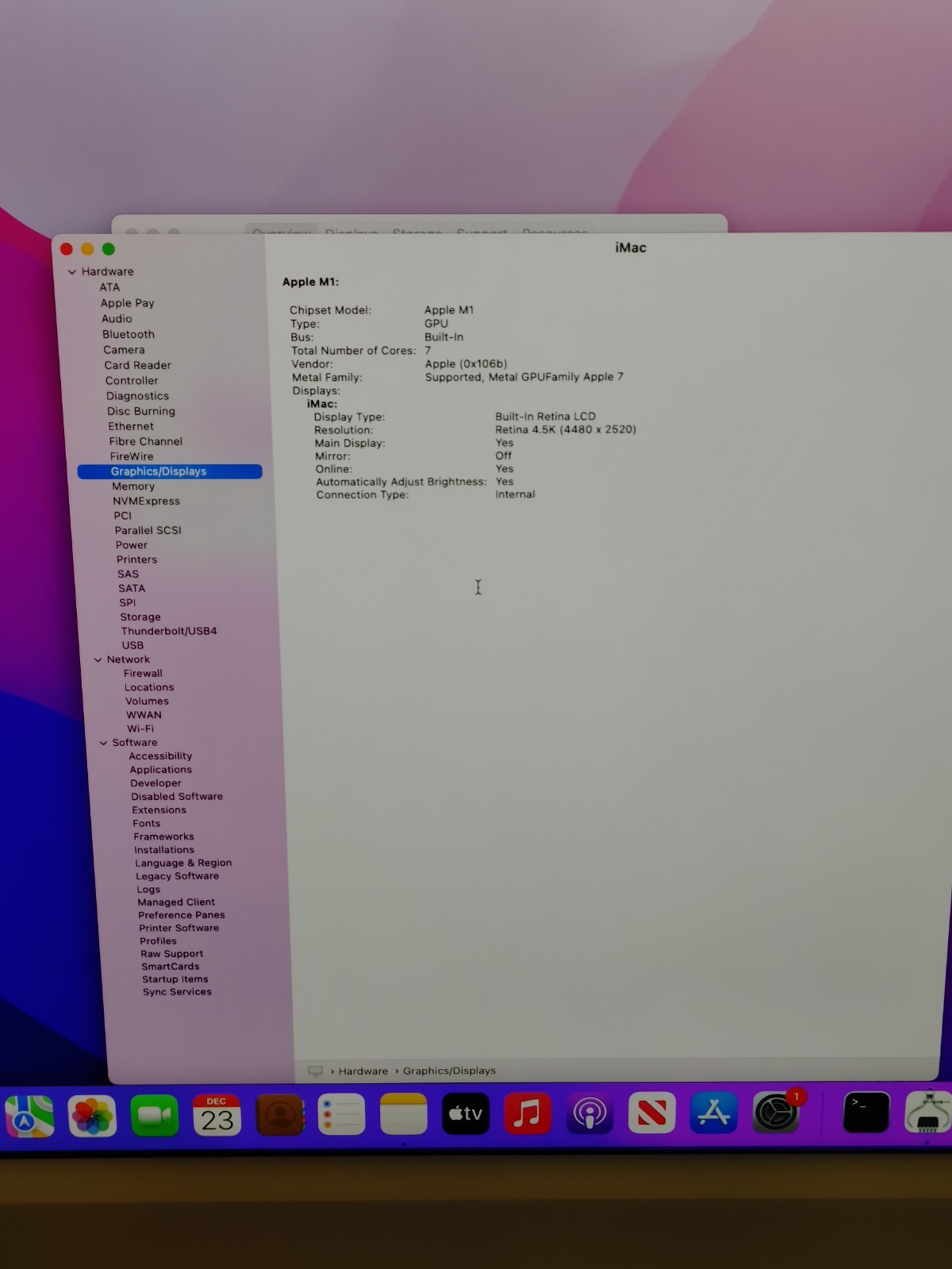Launch Podcasts from the Dock

[589, 1113]
